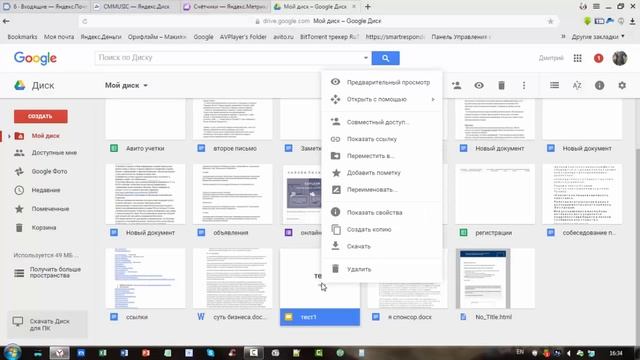Click the browser back arrow
Screen dimensions: 640x360
(7, 21)
